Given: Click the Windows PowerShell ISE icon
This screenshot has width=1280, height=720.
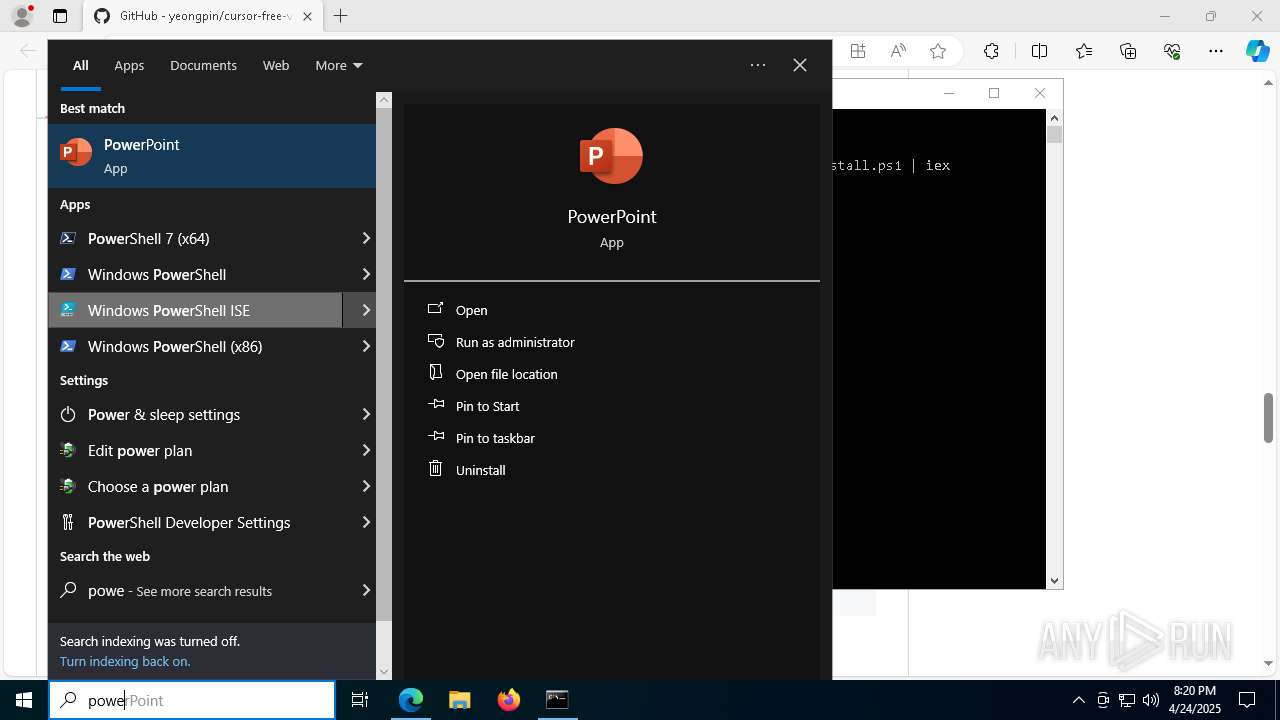Looking at the screenshot, I should (x=68, y=310).
